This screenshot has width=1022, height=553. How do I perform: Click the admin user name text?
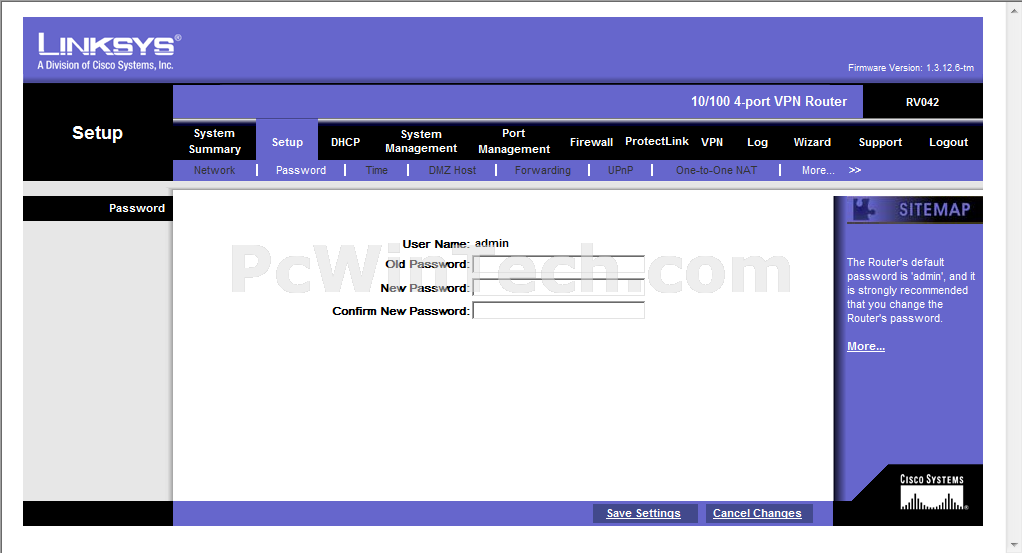coord(491,243)
